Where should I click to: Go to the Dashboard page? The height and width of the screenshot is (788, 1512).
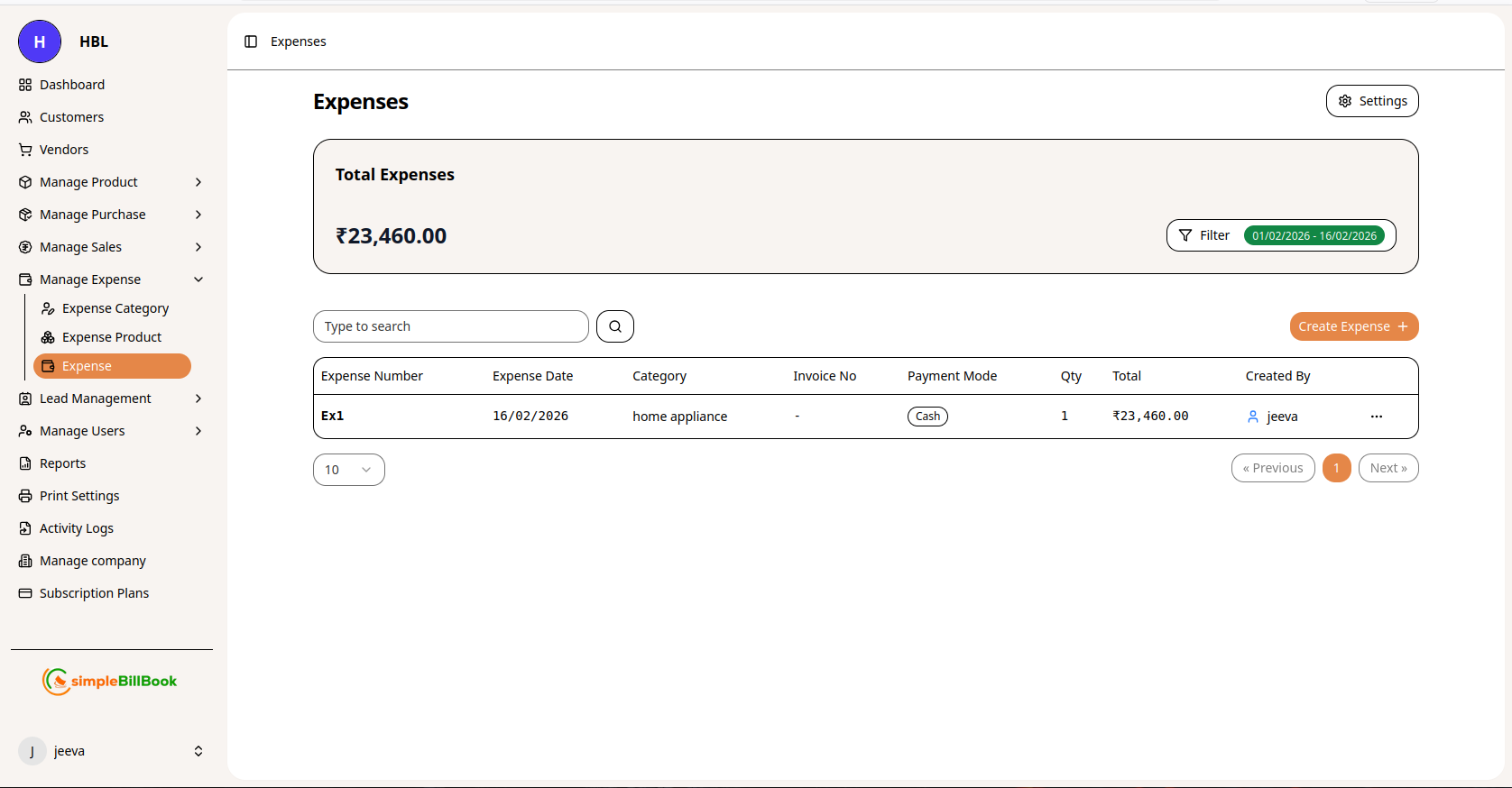click(x=72, y=85)
